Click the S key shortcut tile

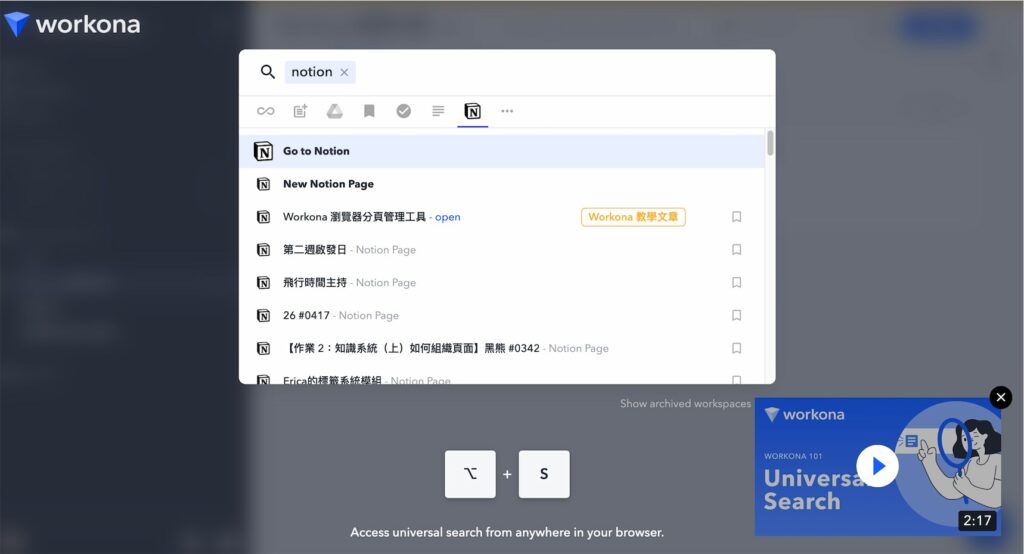coord(544,474)
